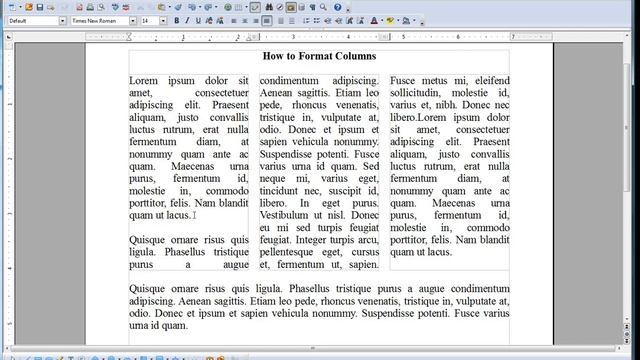Open Page Preview icon
This screenshot has width=640, height=360.
pyautogui.click(x=101, y=7)
